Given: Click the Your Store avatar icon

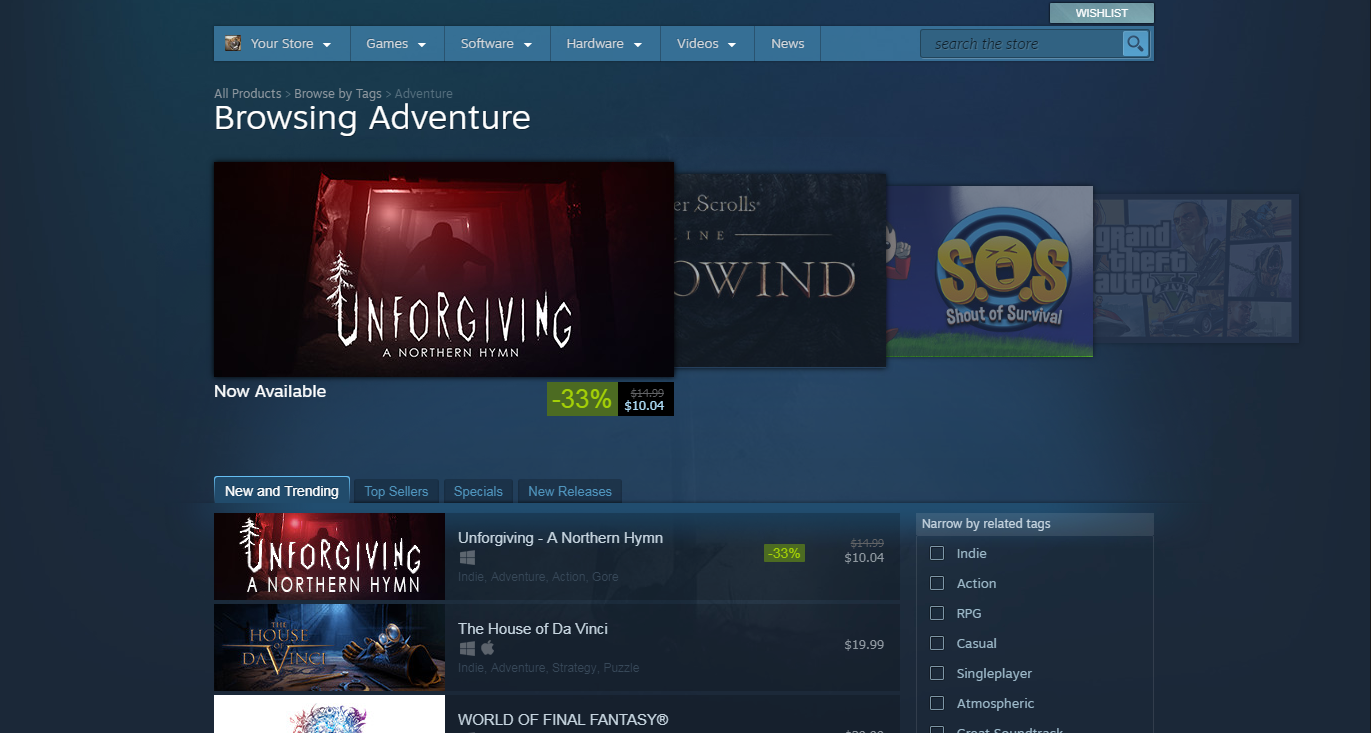Looking at the screenshot, I should tap(233, 43).
